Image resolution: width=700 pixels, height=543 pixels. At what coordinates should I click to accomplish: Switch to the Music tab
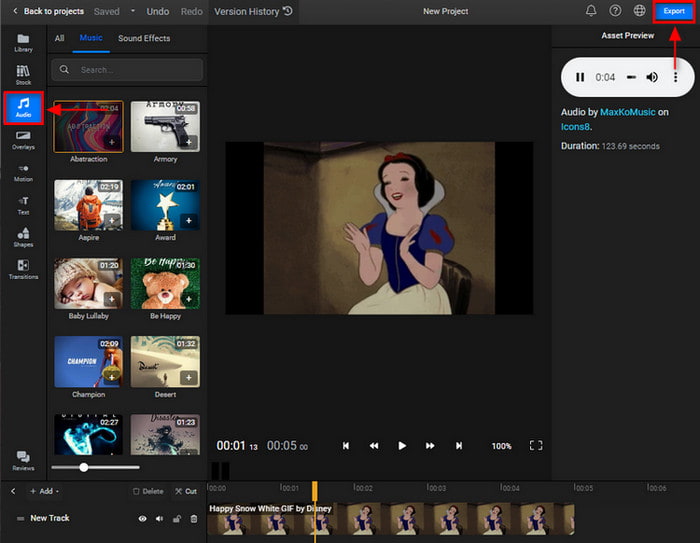click(91, 38)
